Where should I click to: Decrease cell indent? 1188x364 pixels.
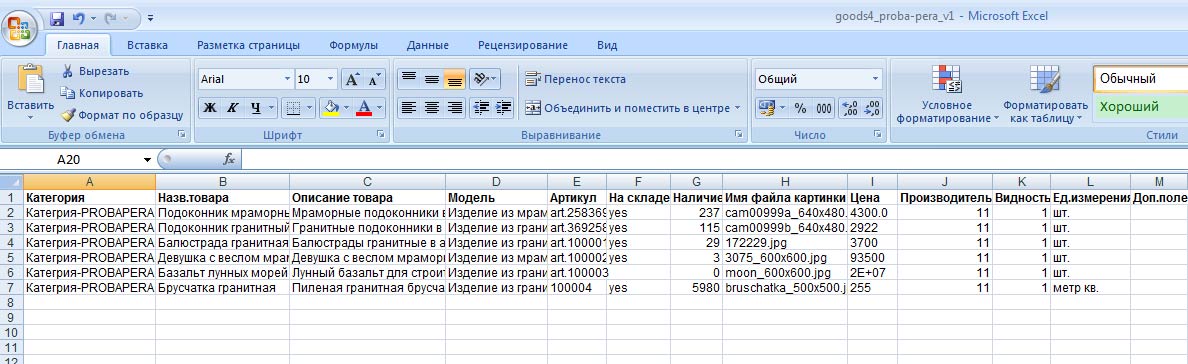[480, 108]
